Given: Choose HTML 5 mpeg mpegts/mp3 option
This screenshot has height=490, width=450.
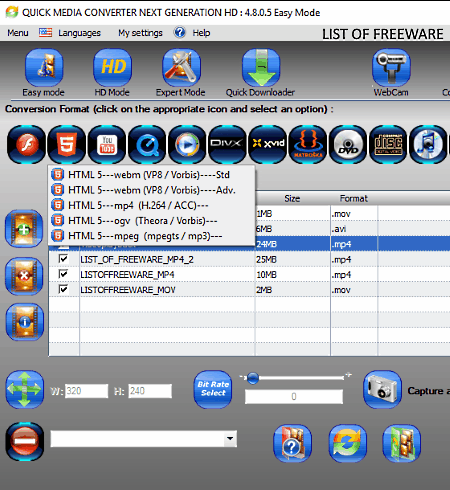Looking at the screenshot, I should [x=152, y=236].
